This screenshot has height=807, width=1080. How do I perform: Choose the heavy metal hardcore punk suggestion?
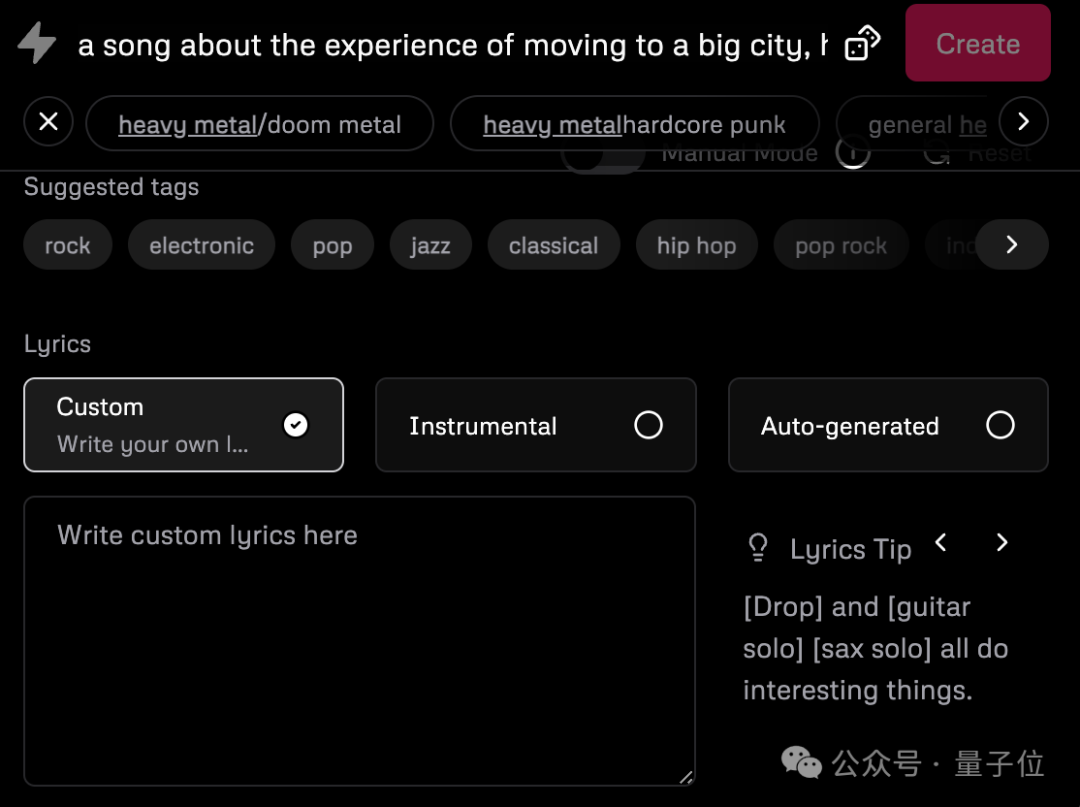pos(634,124)
